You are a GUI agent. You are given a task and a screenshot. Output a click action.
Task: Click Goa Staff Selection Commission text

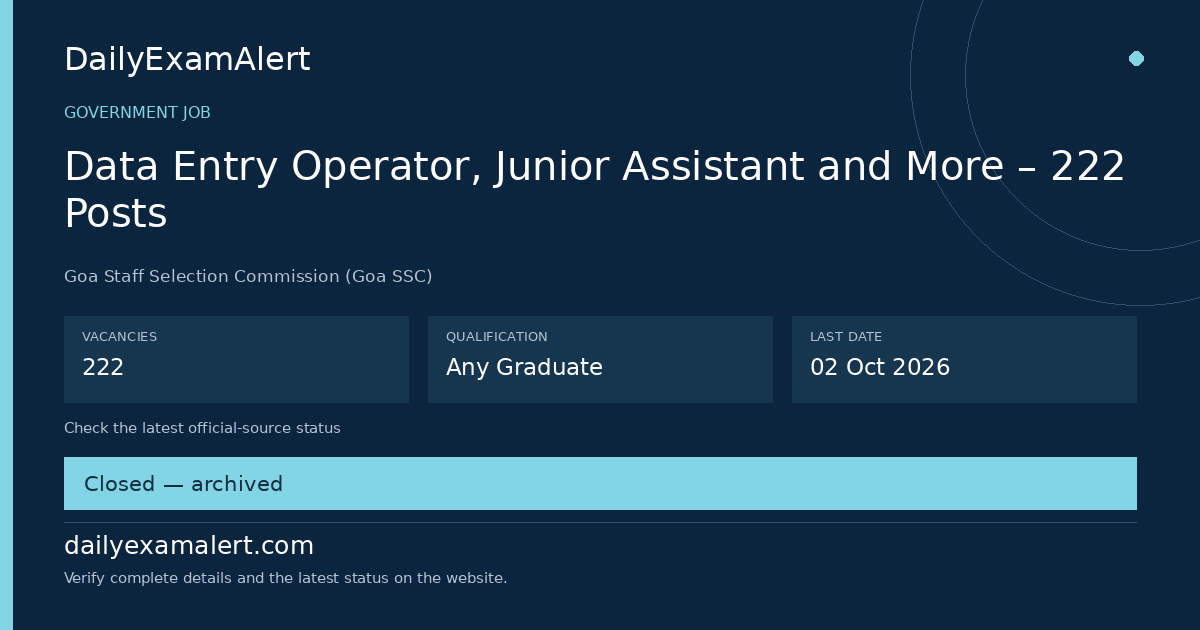248,276
